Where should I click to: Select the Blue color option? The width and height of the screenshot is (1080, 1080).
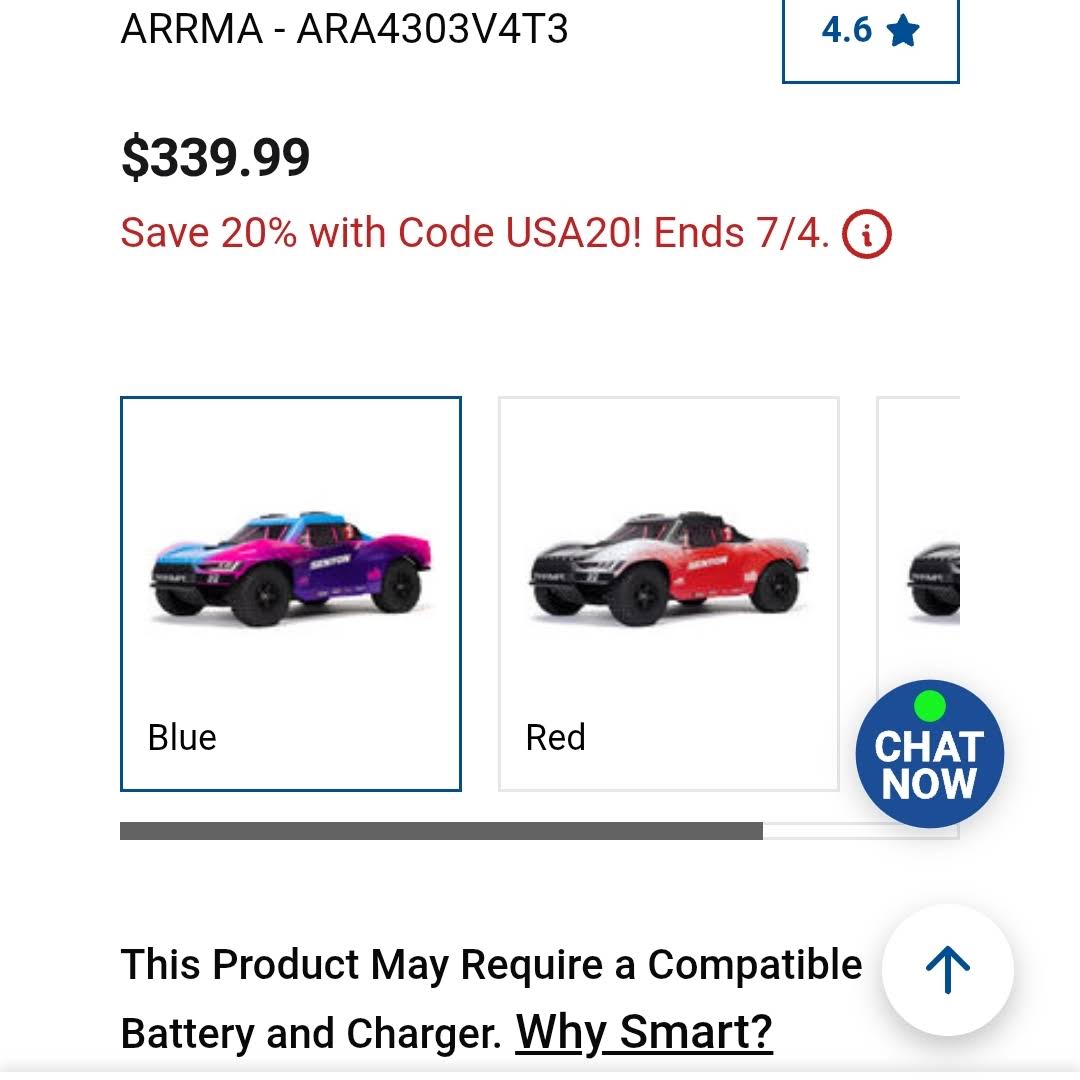point(291,594)
